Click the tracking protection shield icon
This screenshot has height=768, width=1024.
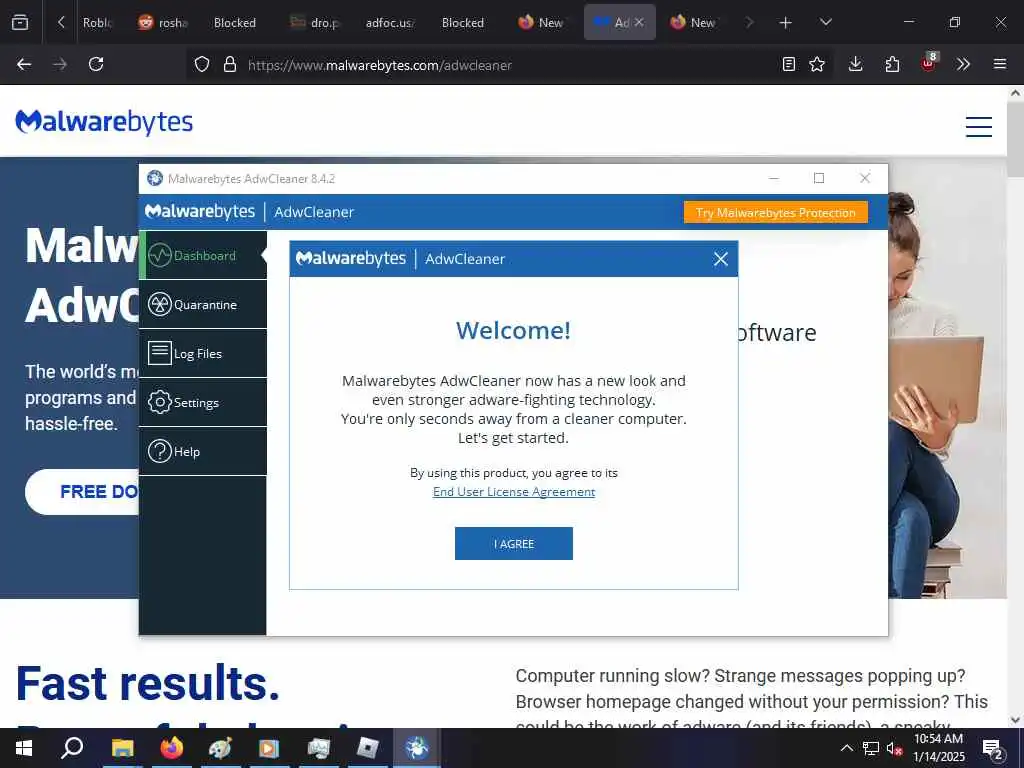(x=202, y=65)
